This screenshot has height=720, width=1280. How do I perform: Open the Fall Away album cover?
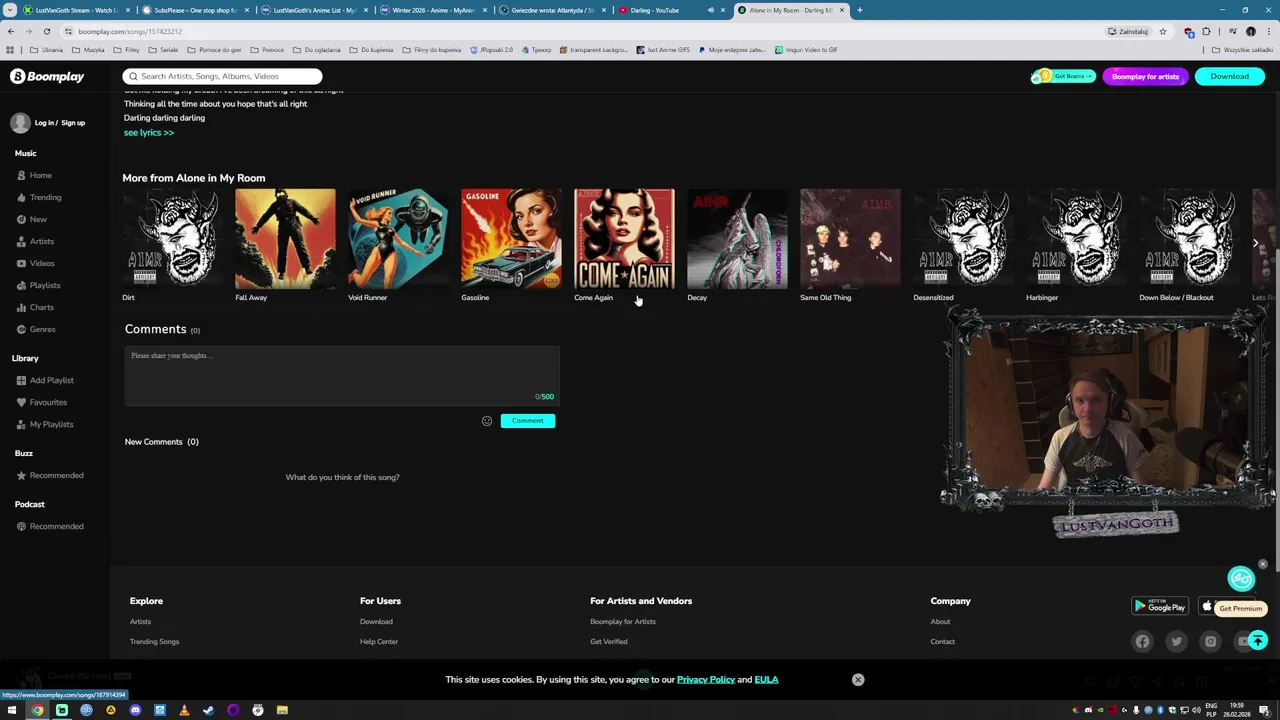pyautogui.click(x=285, y=239)
